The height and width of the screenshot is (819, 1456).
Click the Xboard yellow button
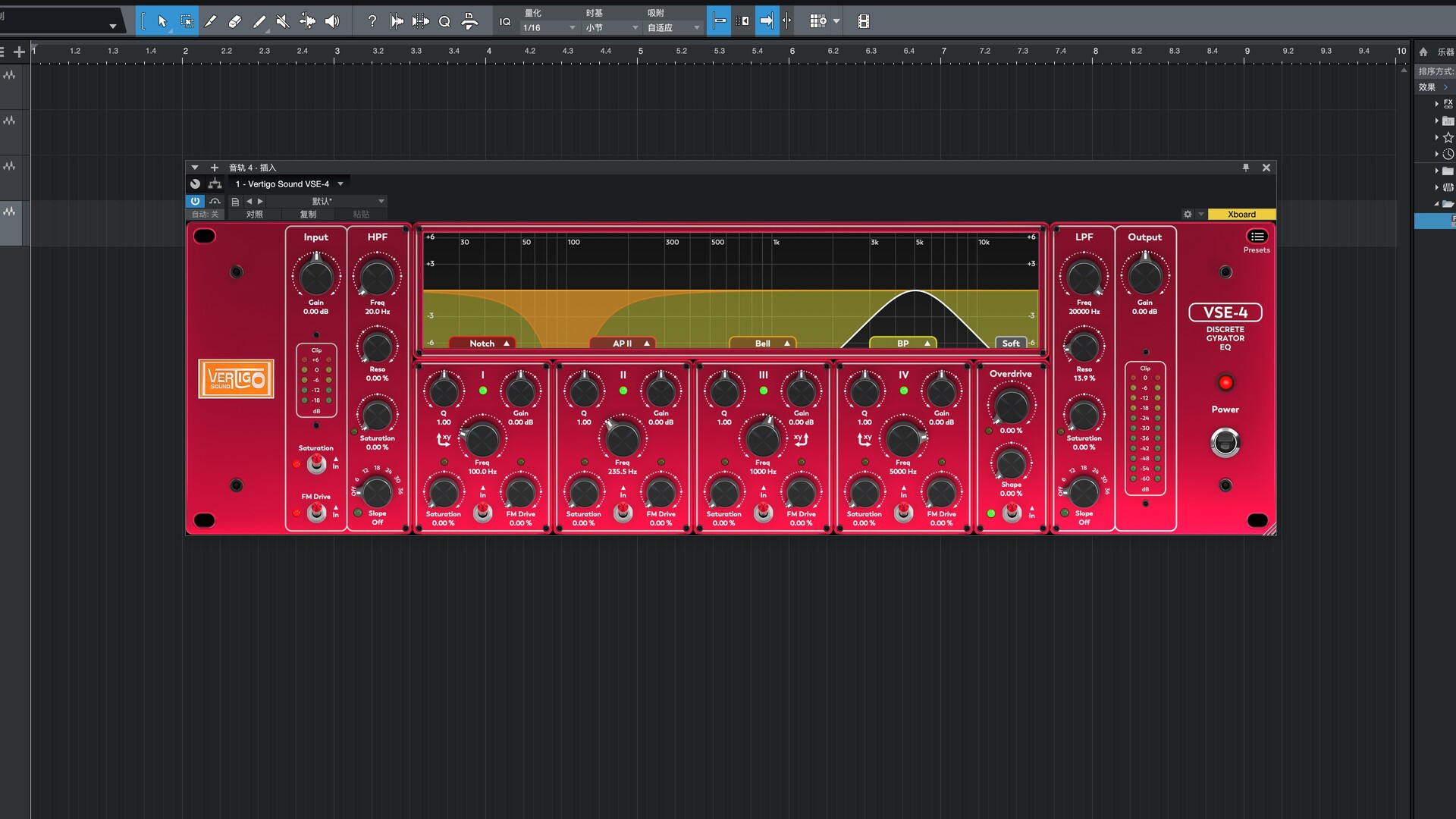coord(1241,215)
